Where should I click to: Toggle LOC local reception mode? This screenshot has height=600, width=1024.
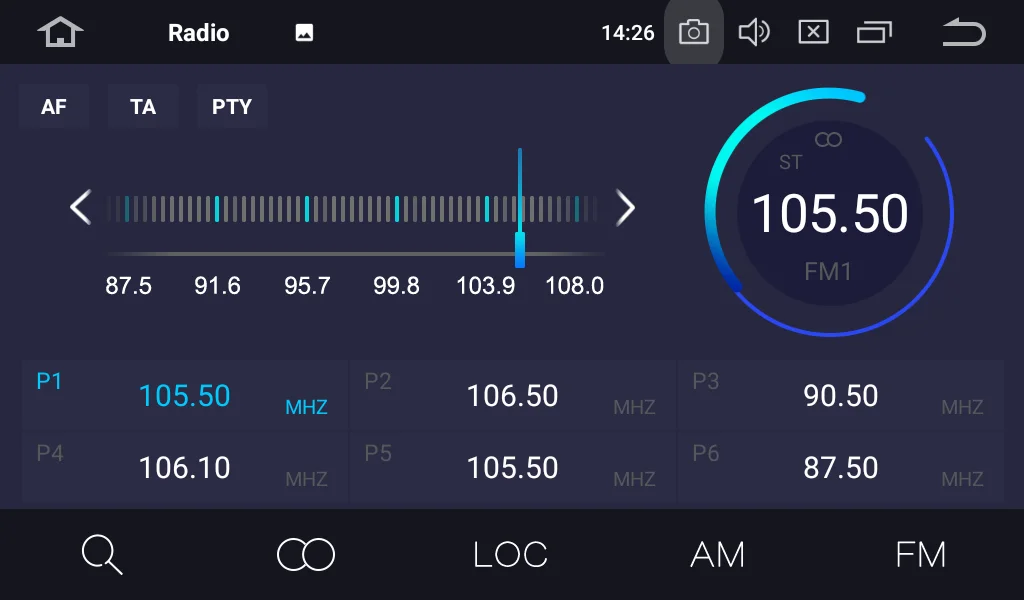[510, 554]
